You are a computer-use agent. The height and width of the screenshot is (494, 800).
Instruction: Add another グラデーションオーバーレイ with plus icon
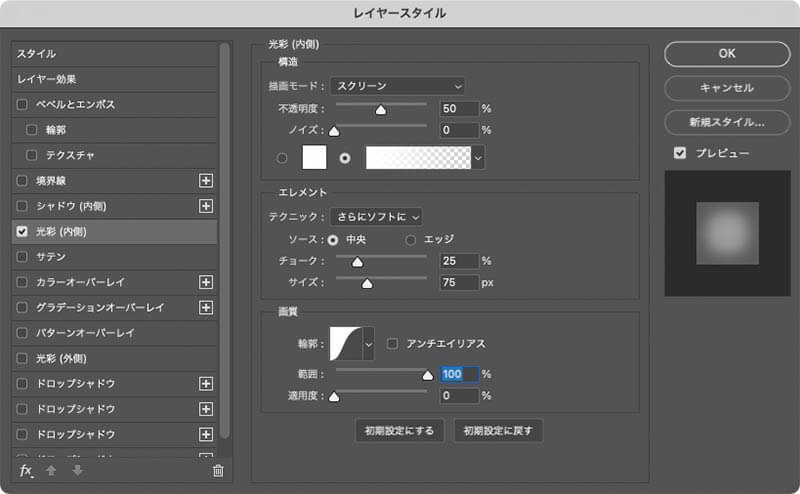pos(206,308)
